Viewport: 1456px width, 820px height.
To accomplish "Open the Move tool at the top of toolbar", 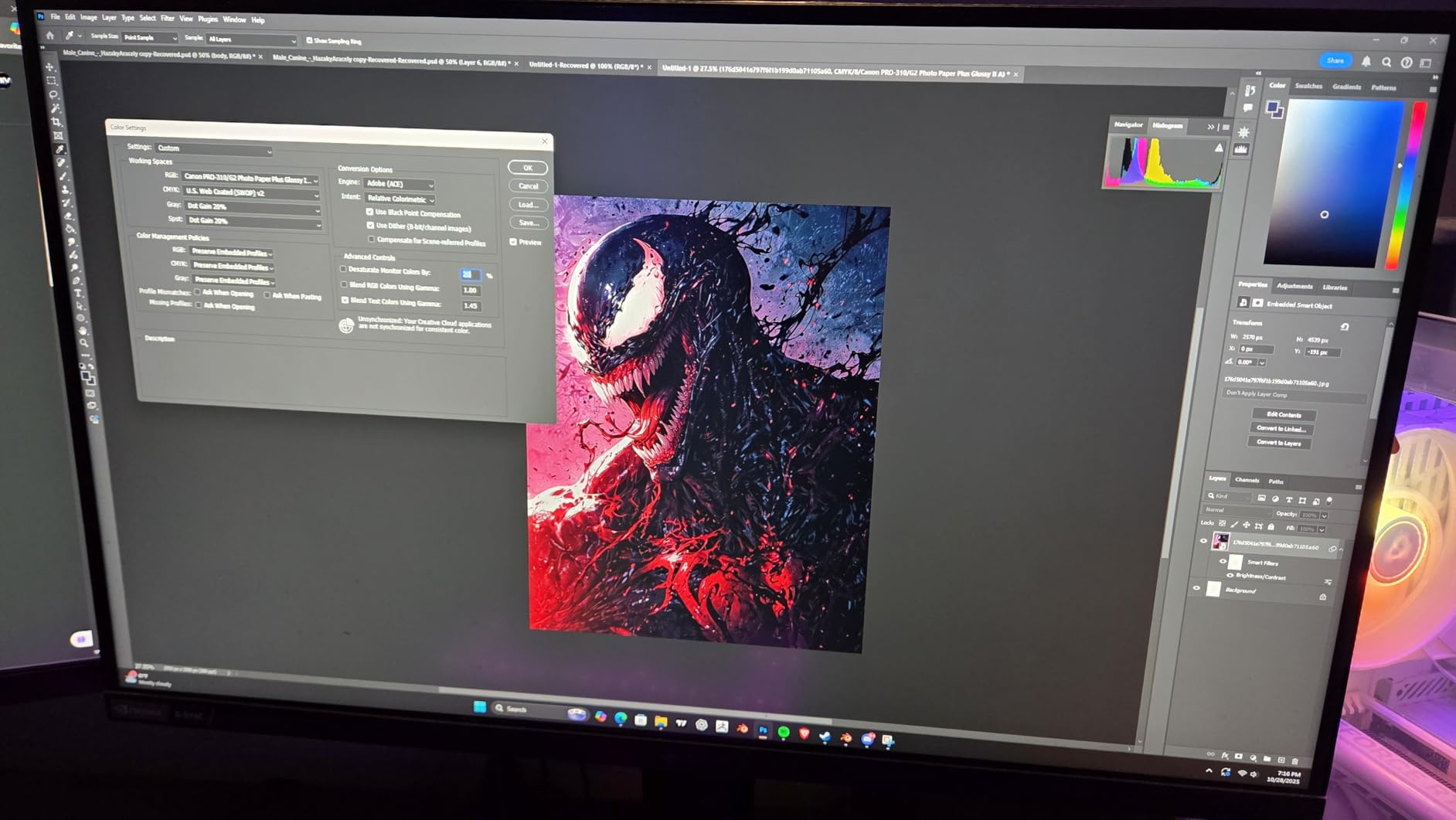I will (48, 68).
